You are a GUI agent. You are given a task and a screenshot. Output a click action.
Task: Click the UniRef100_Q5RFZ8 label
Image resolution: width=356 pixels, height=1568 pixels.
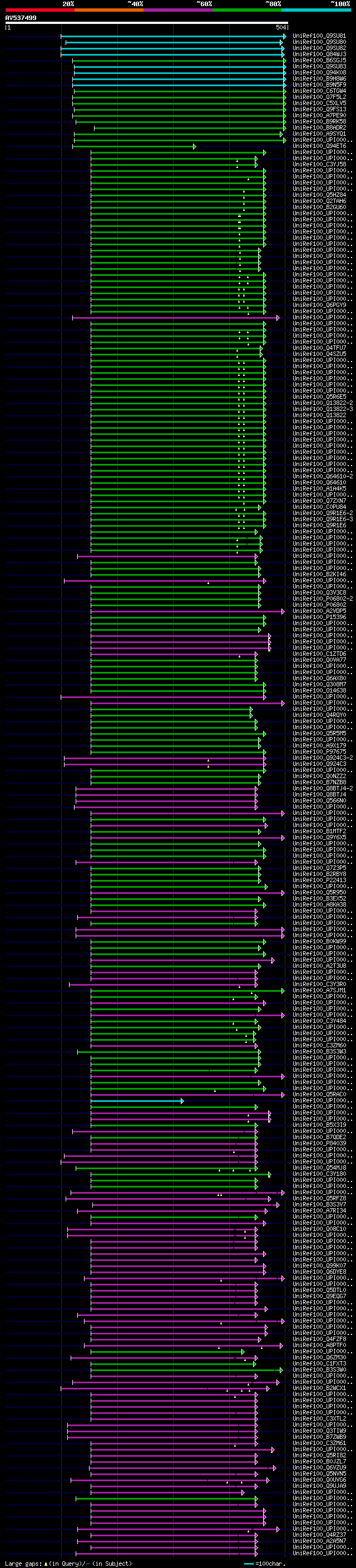click(319, 1198)
